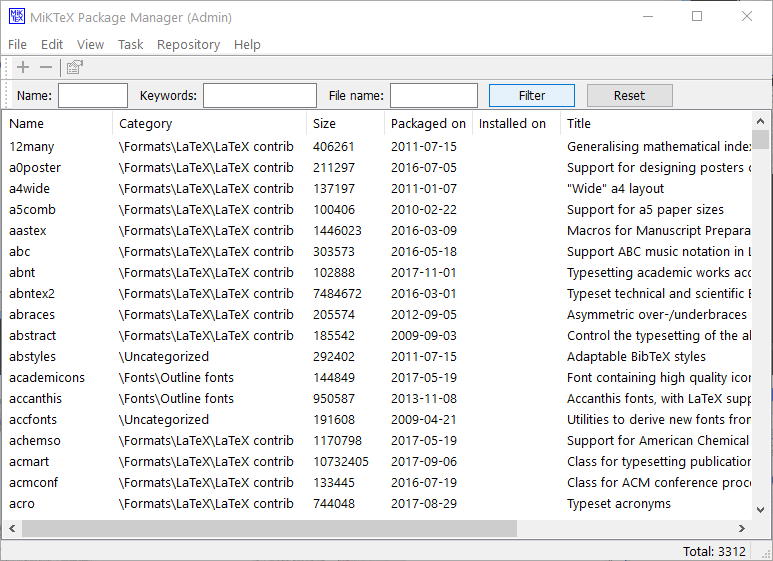The width and height of the screenshot is (773, 561).
Task: Open the File menu
Action: coord(17,44)
